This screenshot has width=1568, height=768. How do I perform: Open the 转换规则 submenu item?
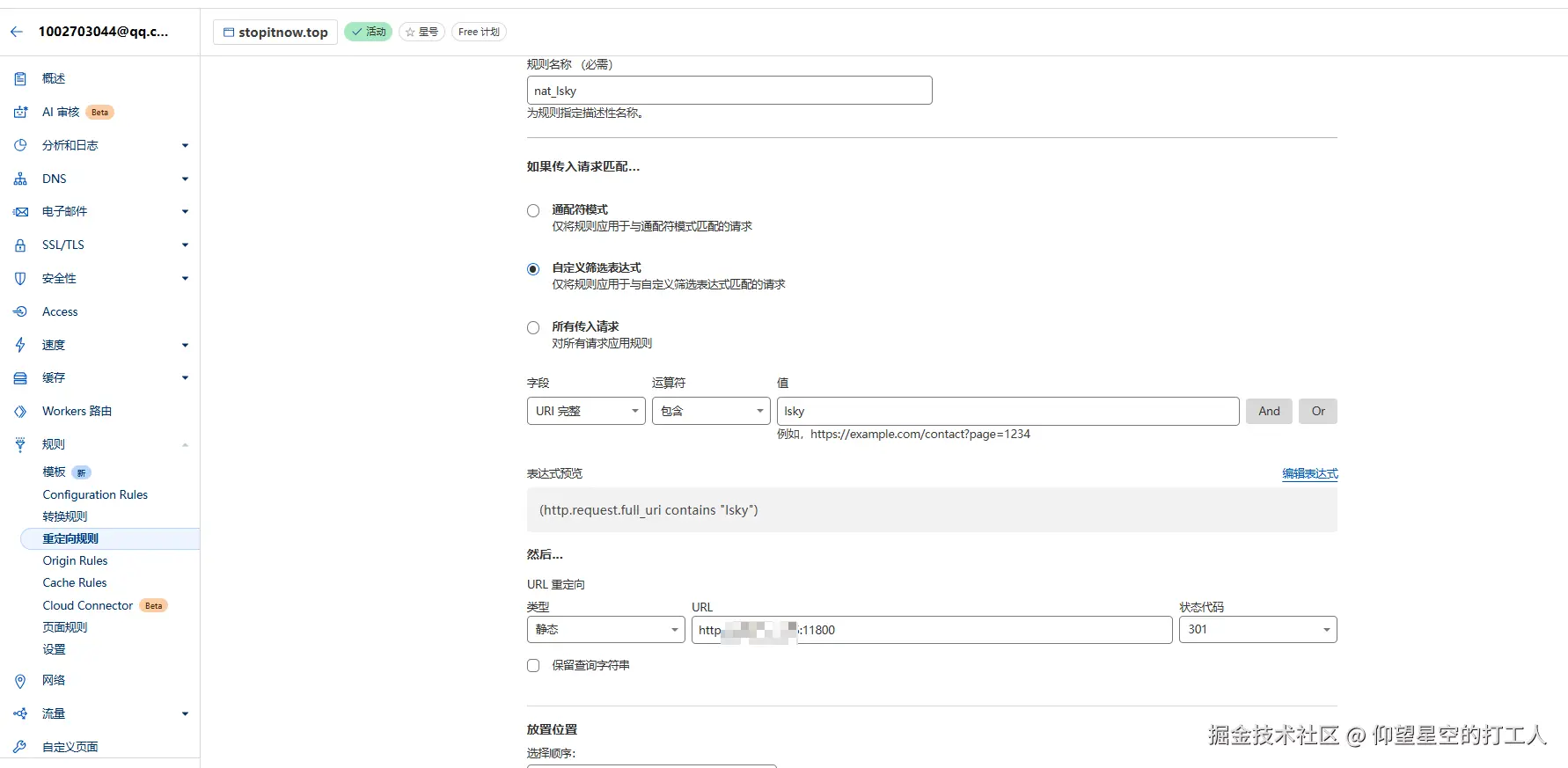[65, 516]
